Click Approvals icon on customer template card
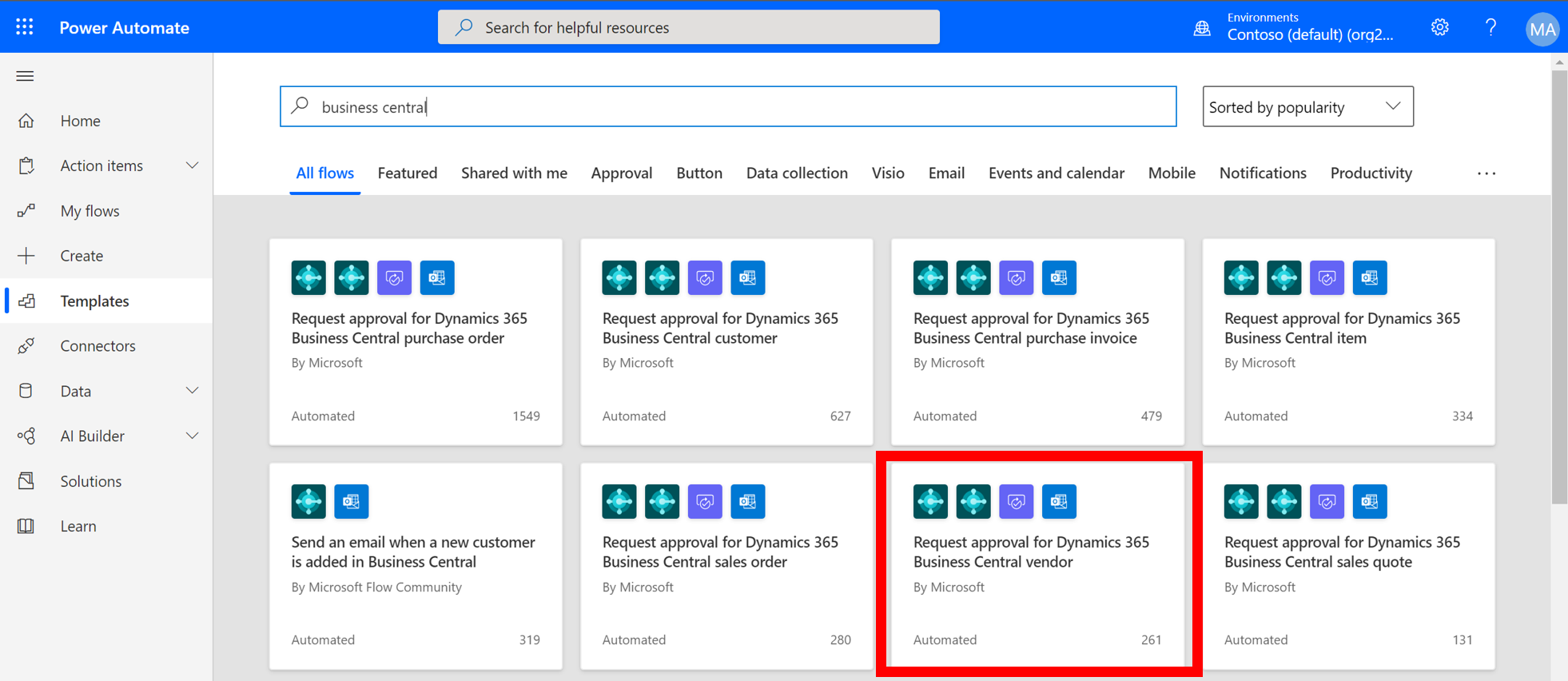Viewport: 1568px width, 681px height. click(x=705, y=277)
